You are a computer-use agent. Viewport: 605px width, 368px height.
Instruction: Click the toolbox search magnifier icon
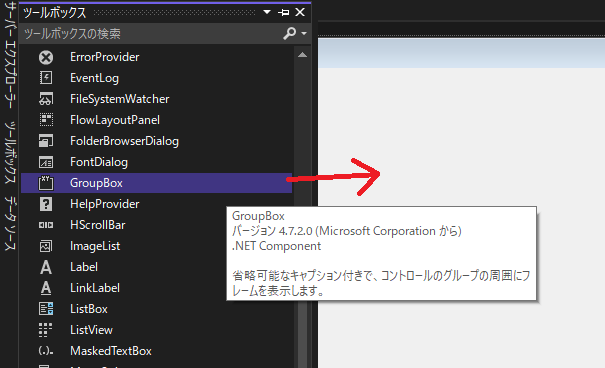[289, 34]
